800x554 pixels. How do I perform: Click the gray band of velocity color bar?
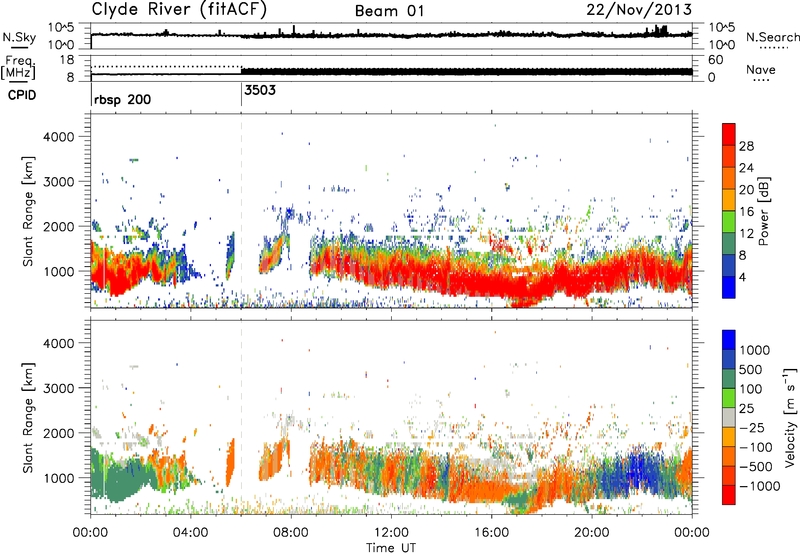click(x=729, y=417)
